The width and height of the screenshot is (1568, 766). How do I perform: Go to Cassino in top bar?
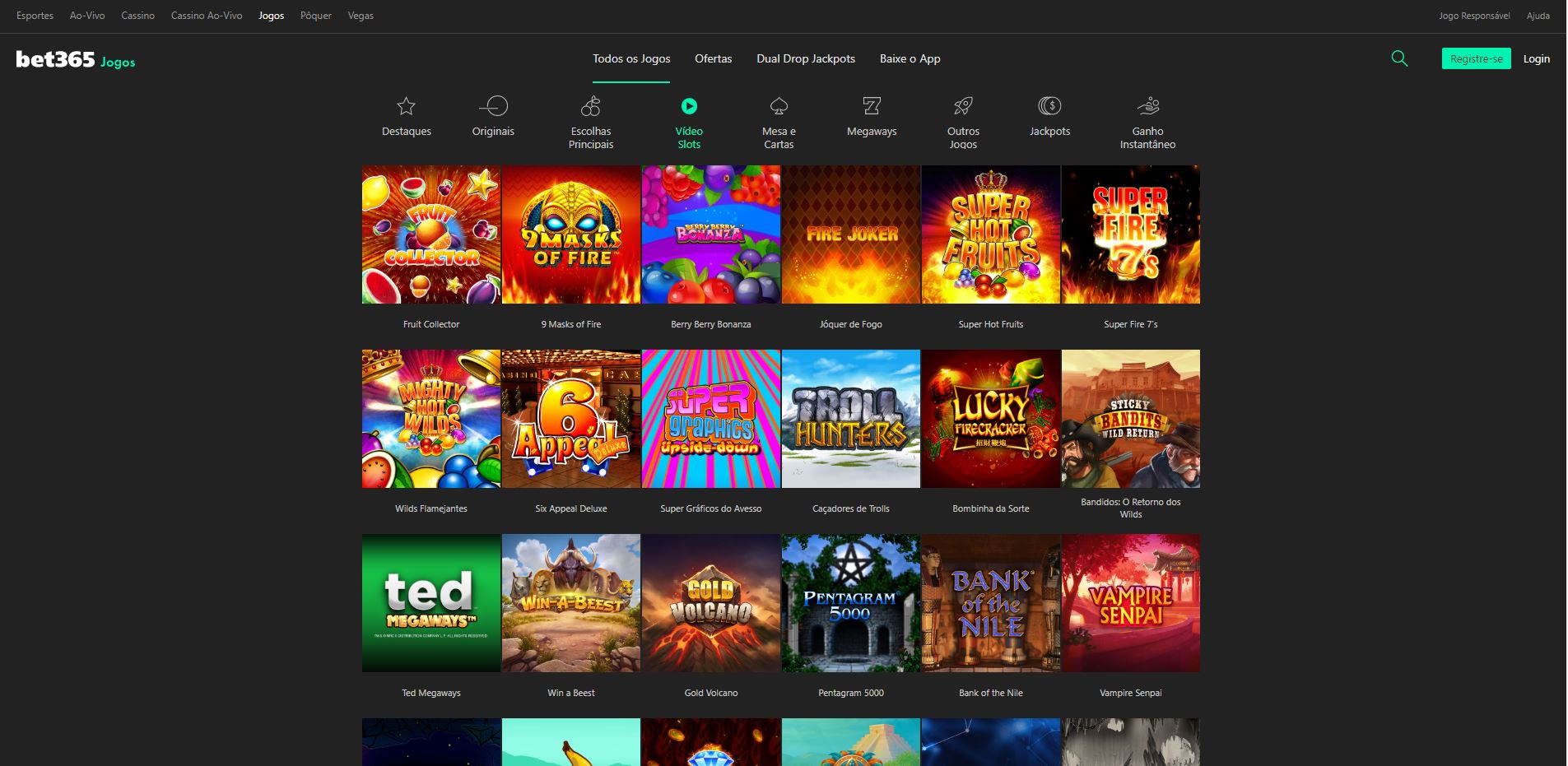click(137, 16)
